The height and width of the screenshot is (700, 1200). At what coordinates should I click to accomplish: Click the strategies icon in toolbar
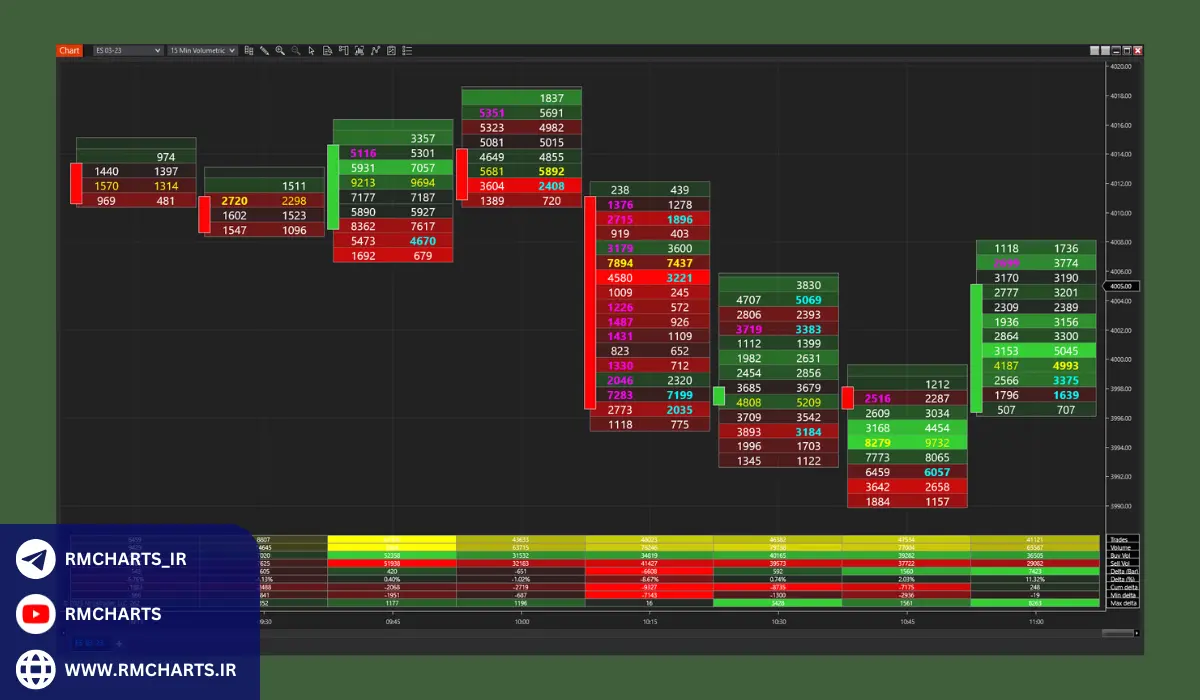coord(391,50)
